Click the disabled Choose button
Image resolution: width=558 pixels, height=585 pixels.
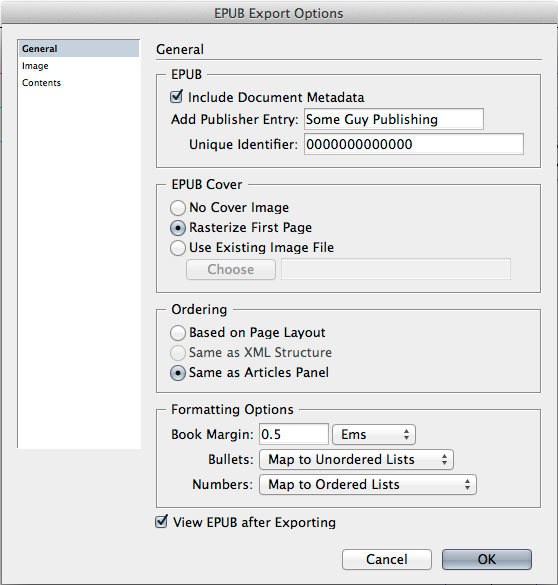231,269
